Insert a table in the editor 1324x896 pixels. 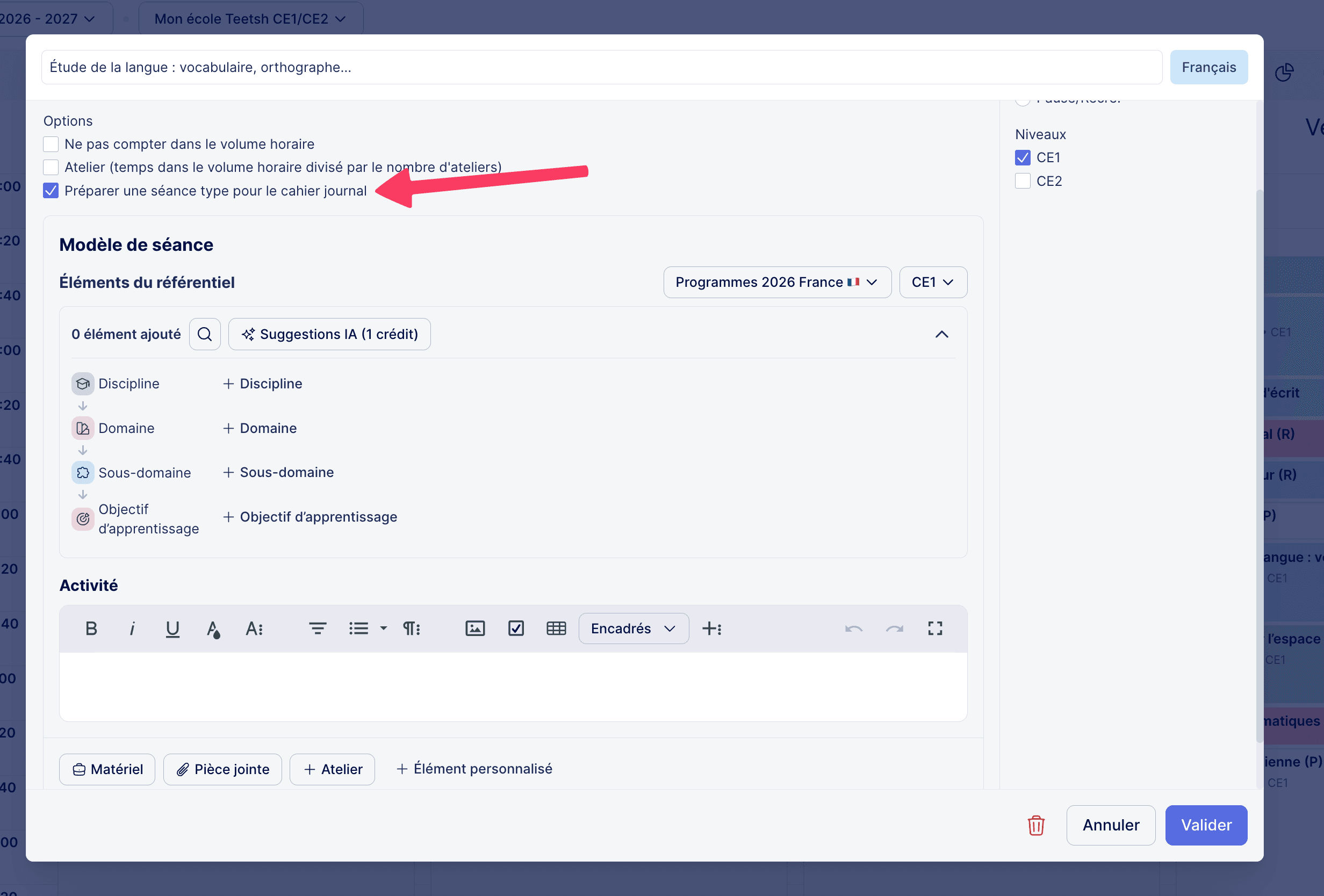click(x=557, y=628)
